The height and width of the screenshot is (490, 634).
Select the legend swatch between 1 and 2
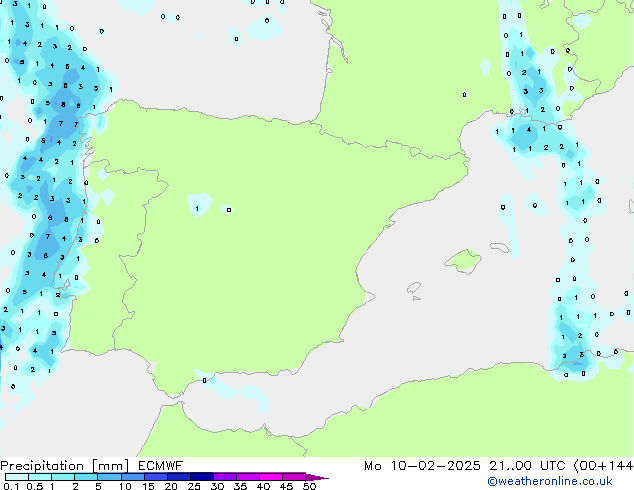coord(64,477)
